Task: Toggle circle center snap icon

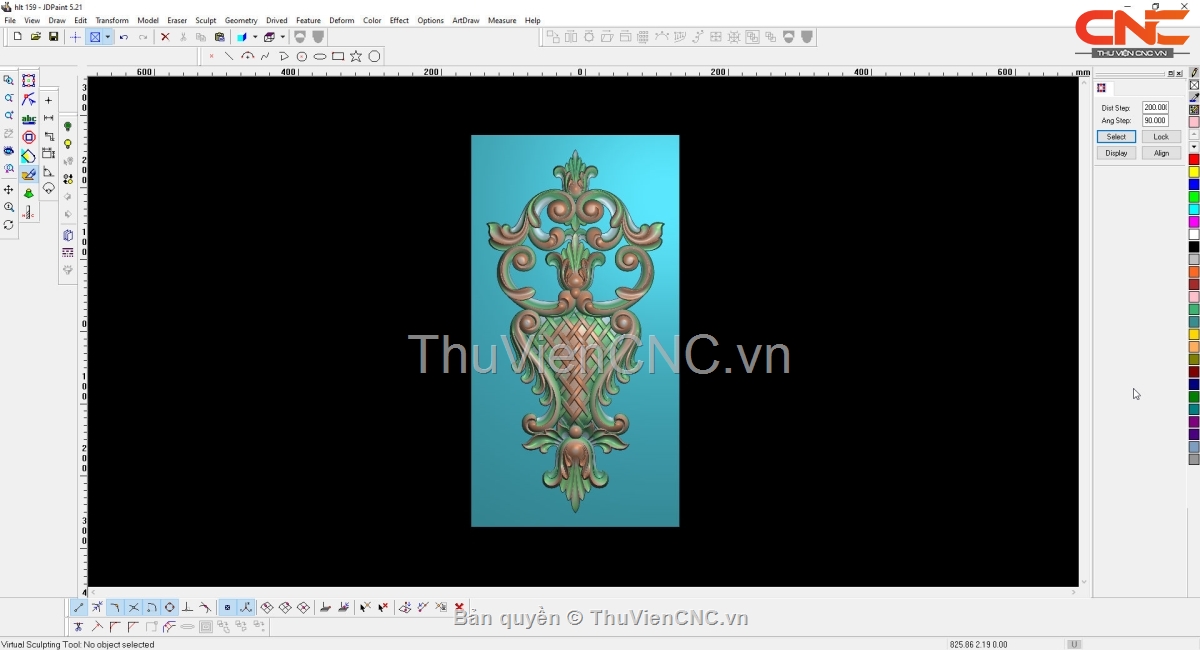Action: 170,607
